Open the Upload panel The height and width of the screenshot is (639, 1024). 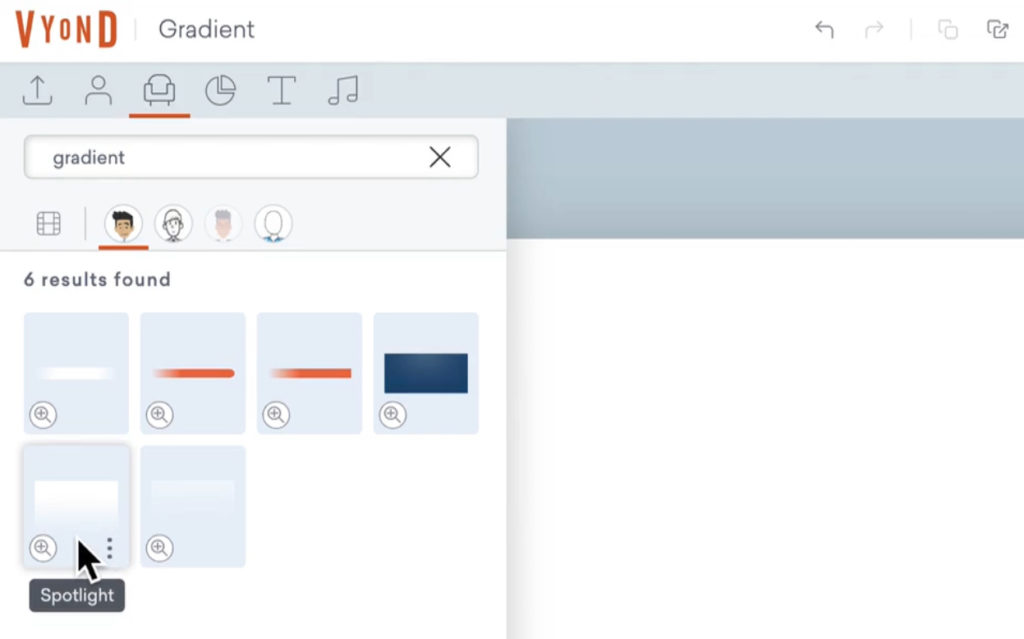tap(37, 90)
